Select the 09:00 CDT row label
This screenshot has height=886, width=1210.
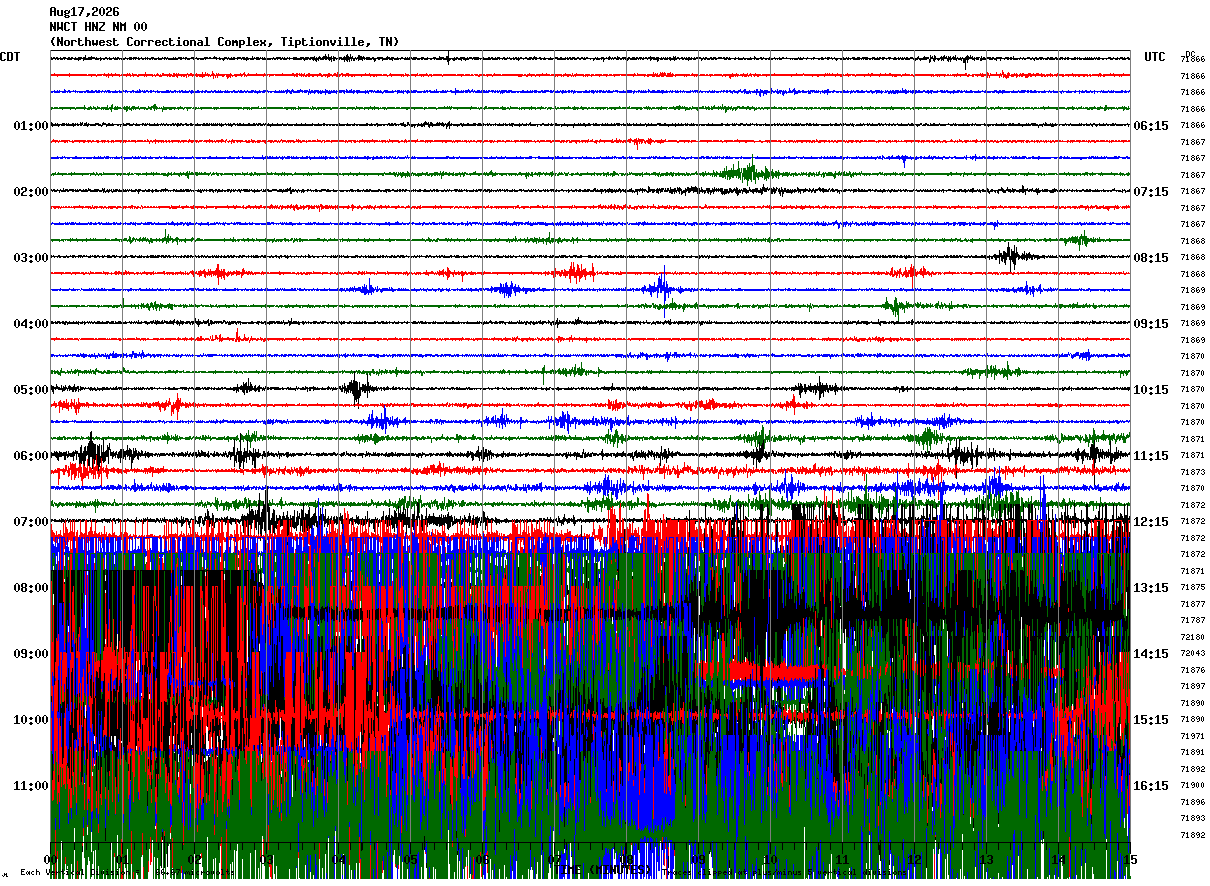31,654
